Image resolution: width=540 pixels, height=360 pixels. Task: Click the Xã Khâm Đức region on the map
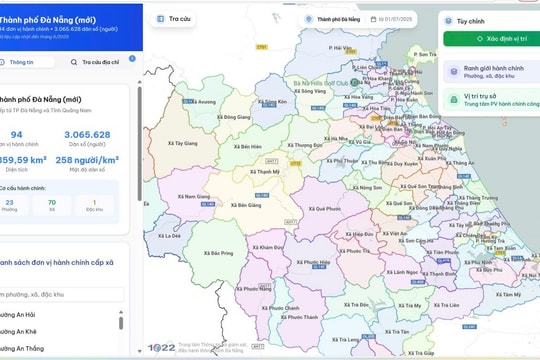[x=268, y=247]
